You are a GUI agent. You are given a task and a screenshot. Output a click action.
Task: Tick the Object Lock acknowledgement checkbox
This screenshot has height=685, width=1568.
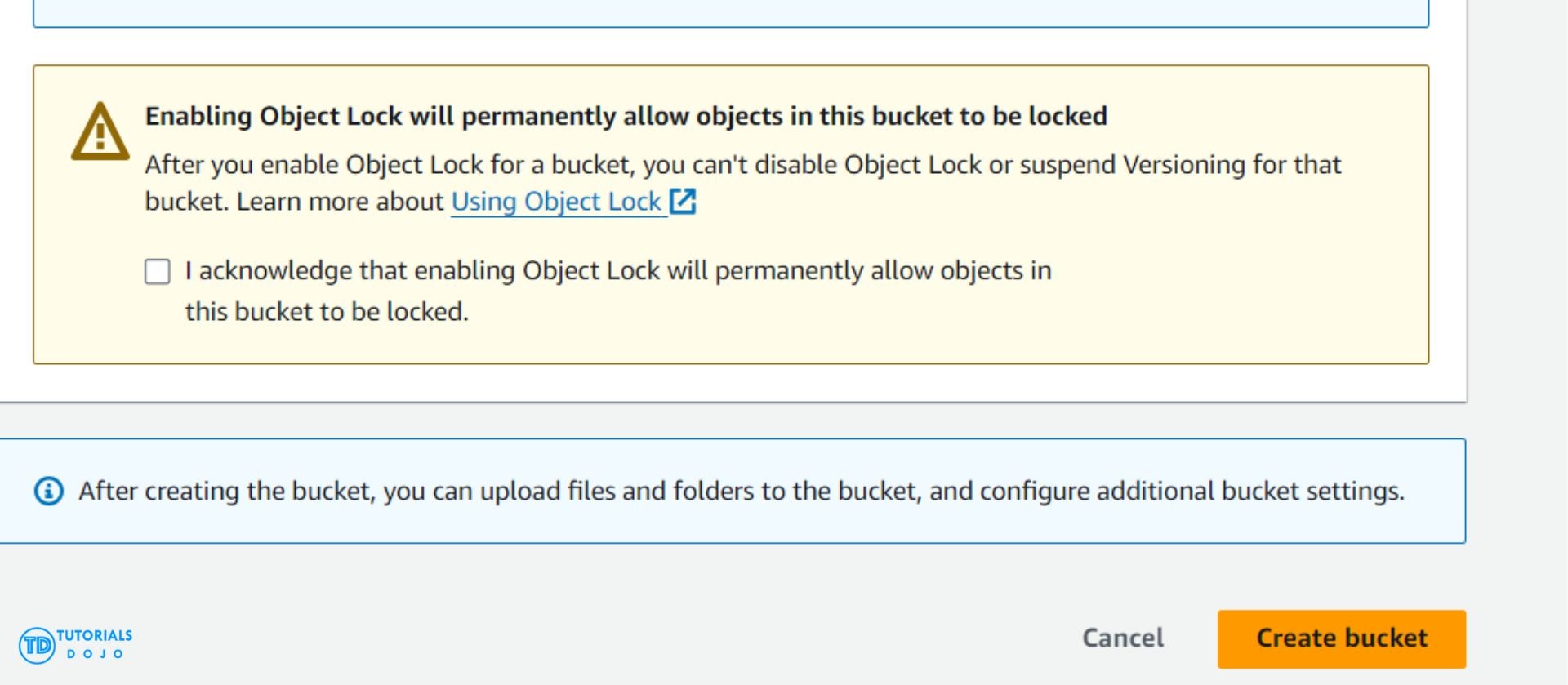point(158,271)
